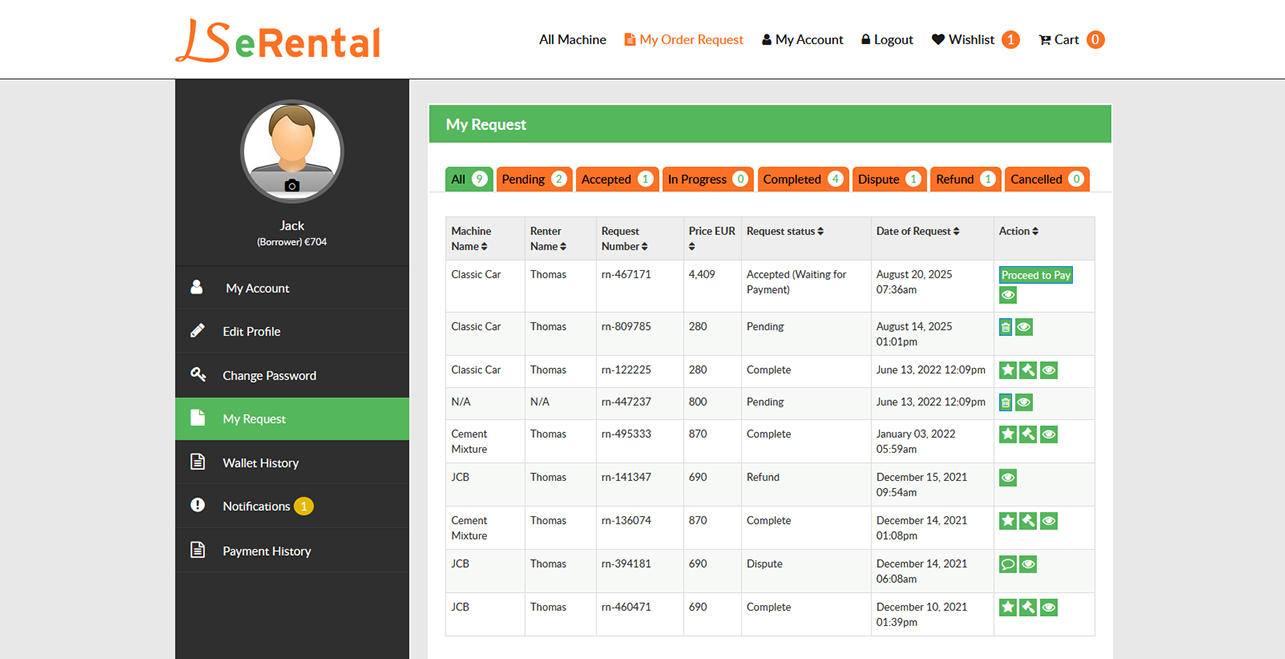Rate the JCB request rn-460471
This screenshot has width=1285, height=659.
point(1007,607)
